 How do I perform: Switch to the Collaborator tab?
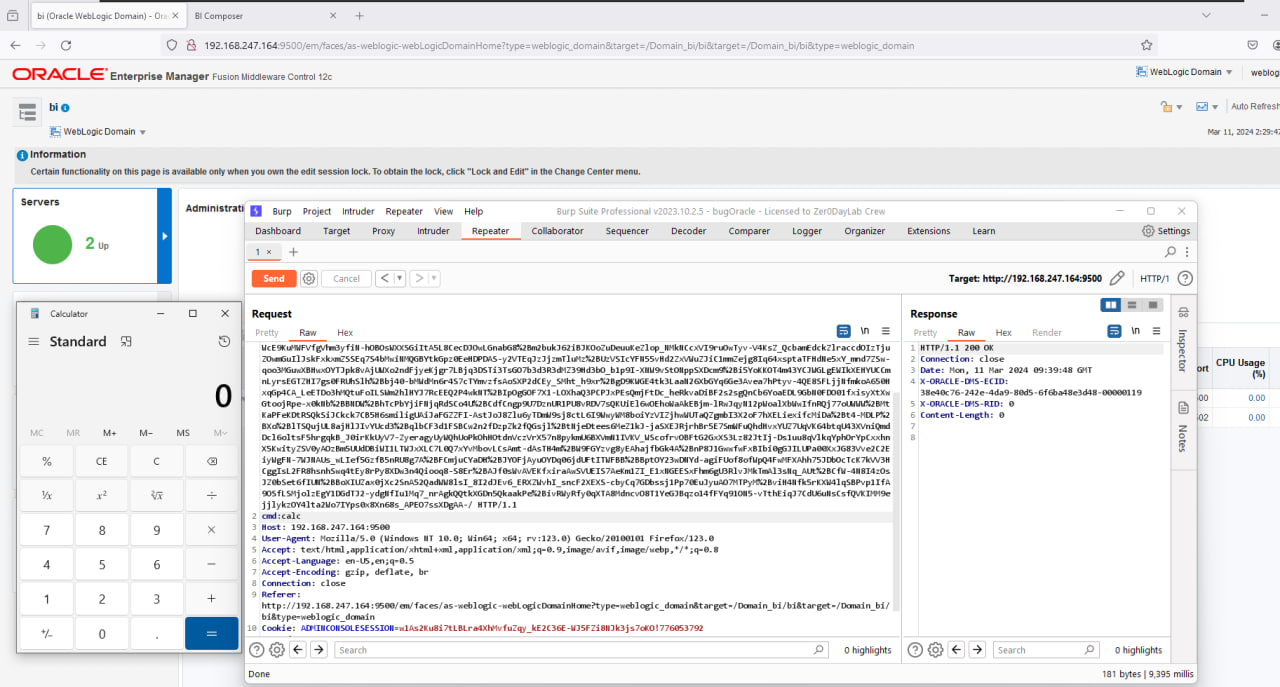pyautogui.click(x=557, y=231)
